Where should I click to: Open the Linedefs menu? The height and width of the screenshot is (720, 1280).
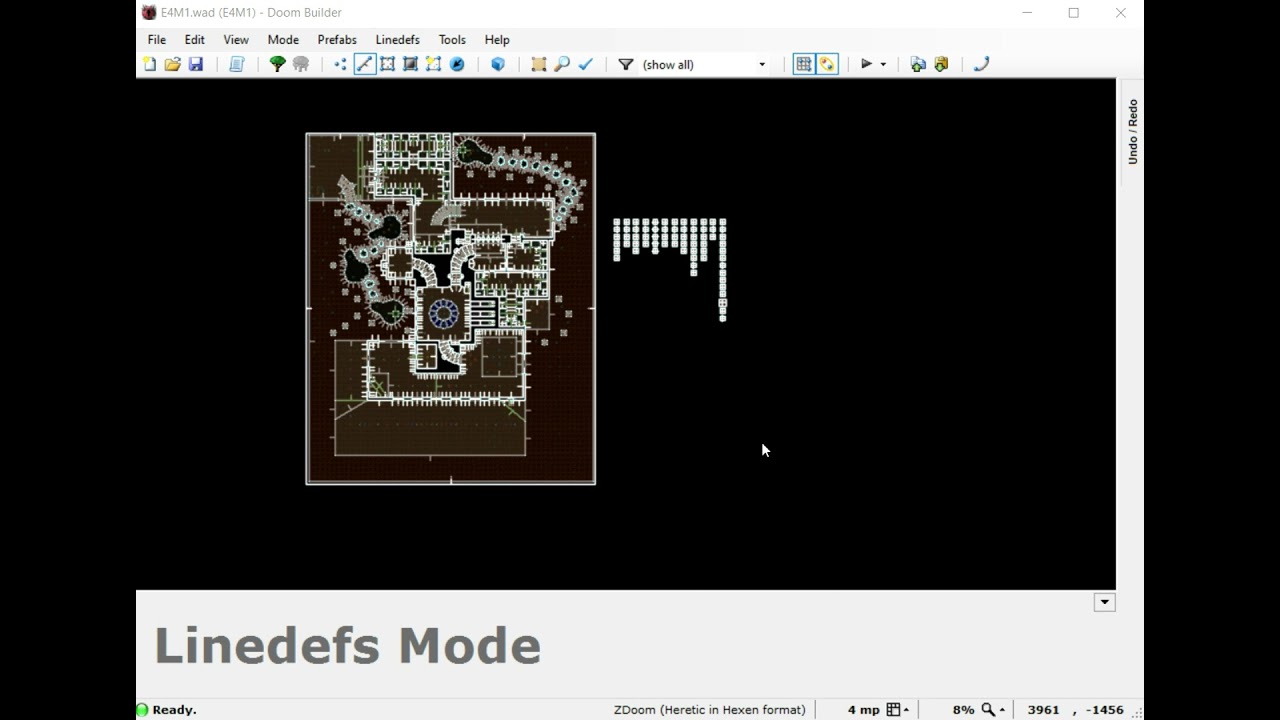point(397,39)
